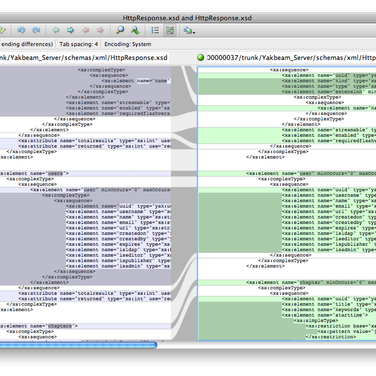Open find with the magnifying glass icon

tap(120, 30)
